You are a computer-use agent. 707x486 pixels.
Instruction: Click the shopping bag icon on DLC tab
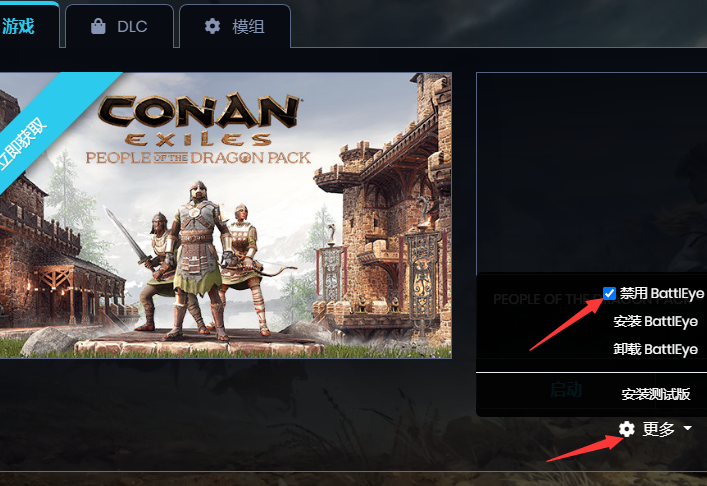tap(98, 26)
